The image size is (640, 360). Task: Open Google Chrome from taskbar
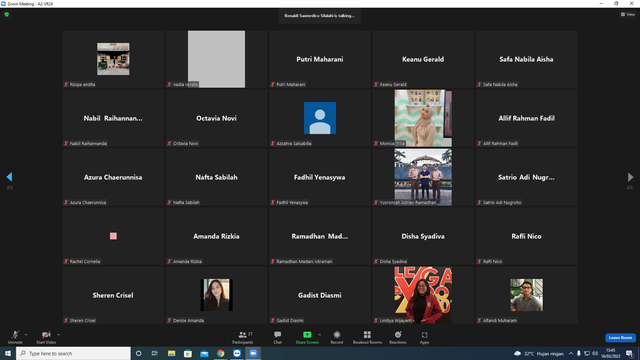tap(220, 353)
